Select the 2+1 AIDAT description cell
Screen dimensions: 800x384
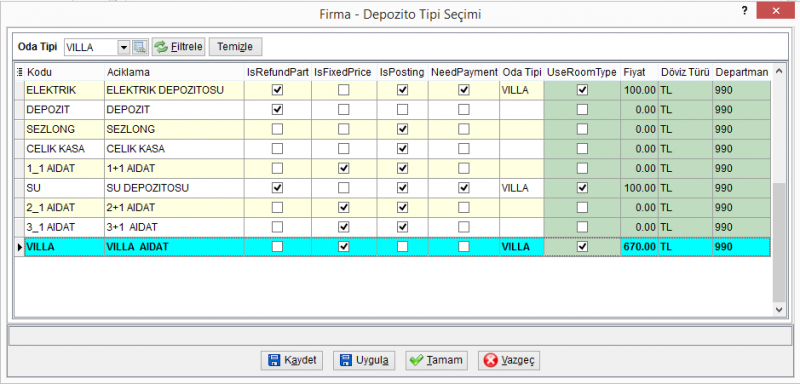pyautogui.click(x=174, y=208)
